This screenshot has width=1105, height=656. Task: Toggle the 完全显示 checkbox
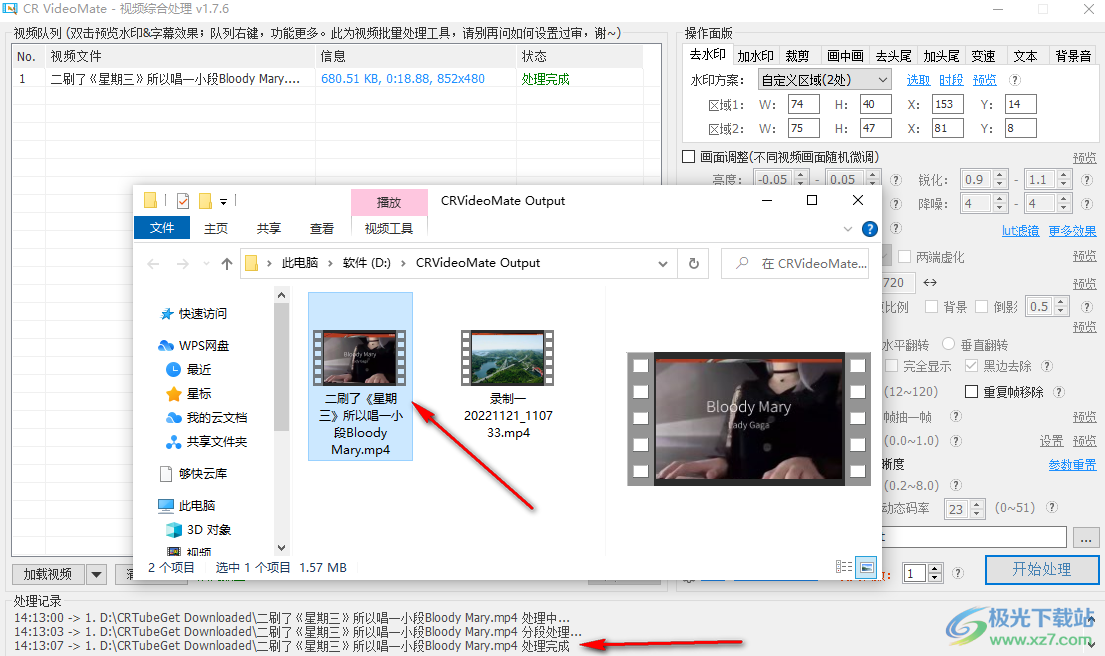pyautogui.click(x=891, y=366)
